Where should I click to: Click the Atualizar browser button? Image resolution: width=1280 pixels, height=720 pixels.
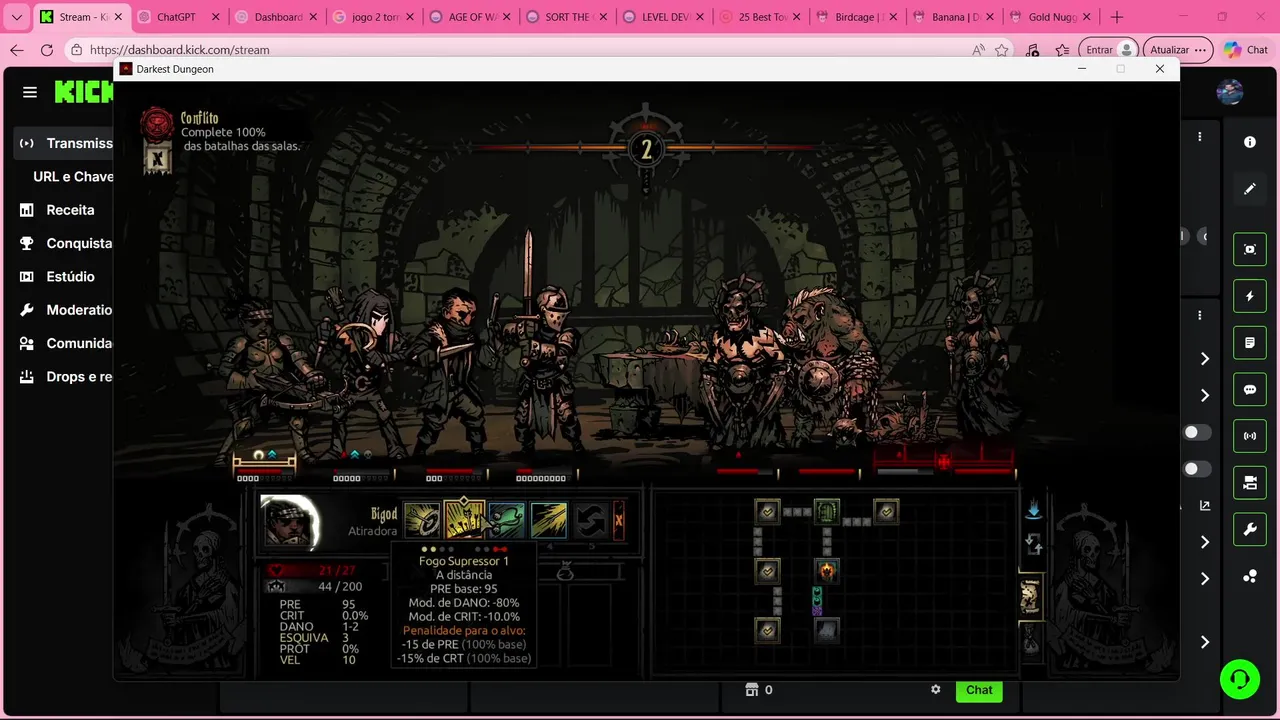(x=1177, y=50)
